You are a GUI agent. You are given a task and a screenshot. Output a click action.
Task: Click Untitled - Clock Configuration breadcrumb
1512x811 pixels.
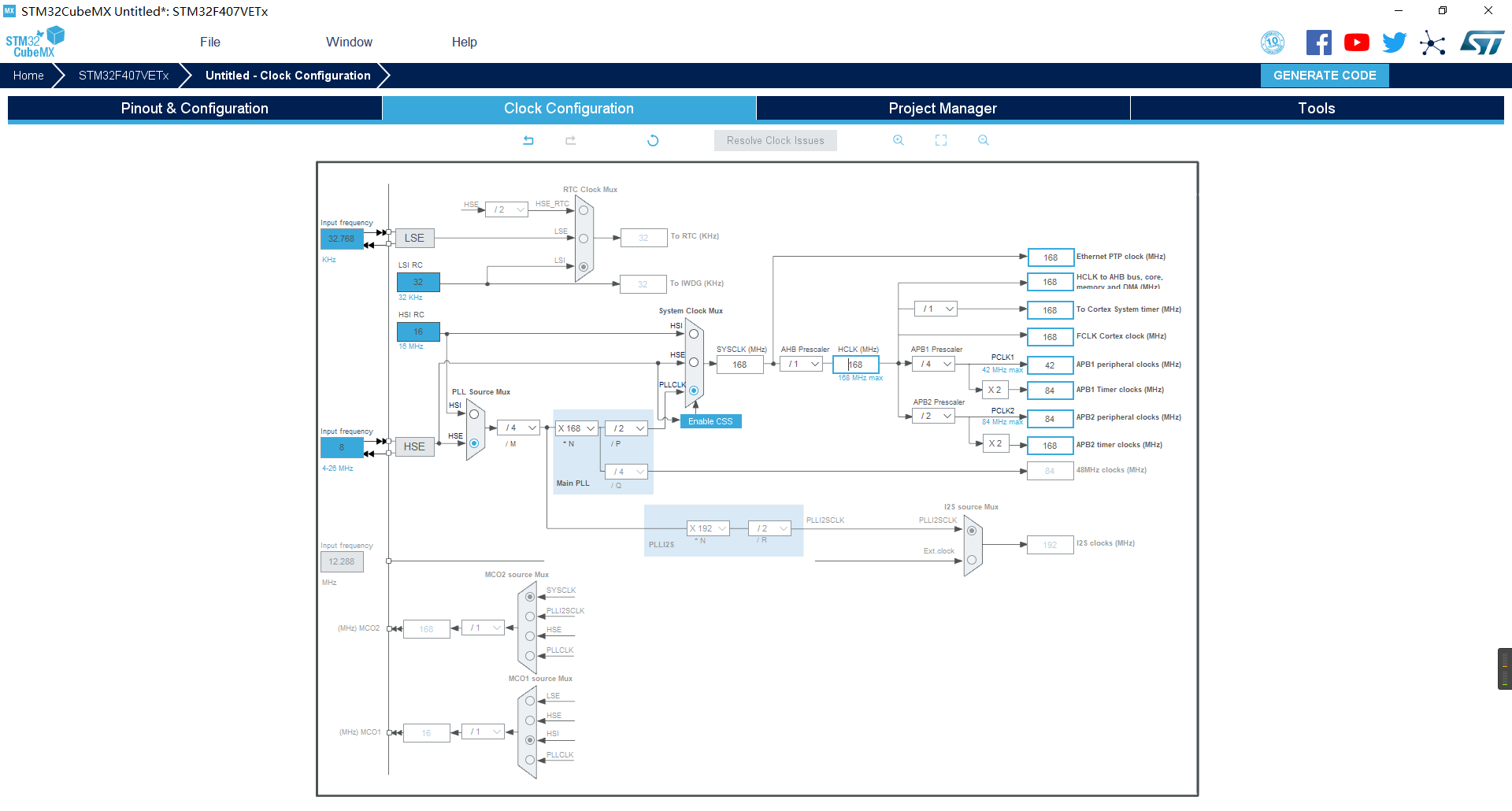287,76
